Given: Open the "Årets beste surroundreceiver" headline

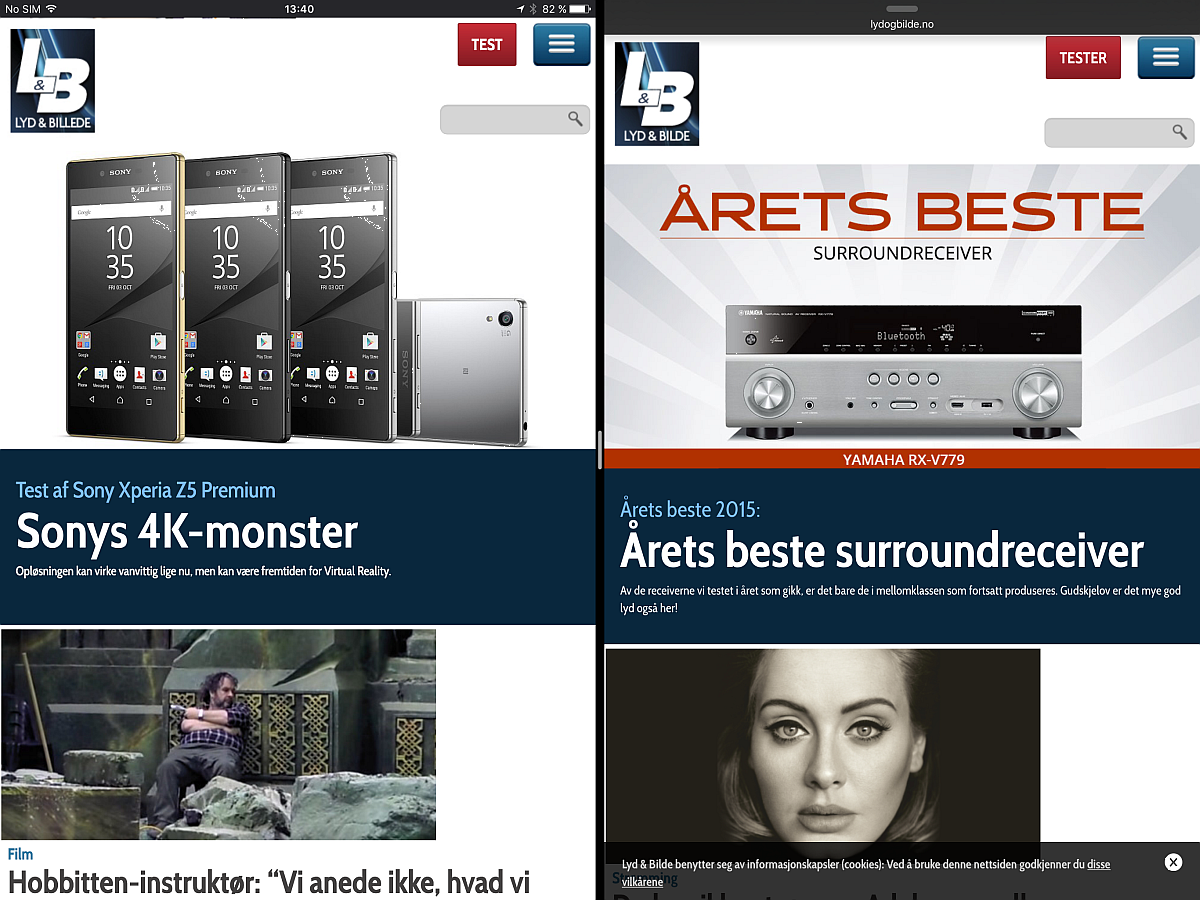Looking at the screenshot, I should click(881, 551).
